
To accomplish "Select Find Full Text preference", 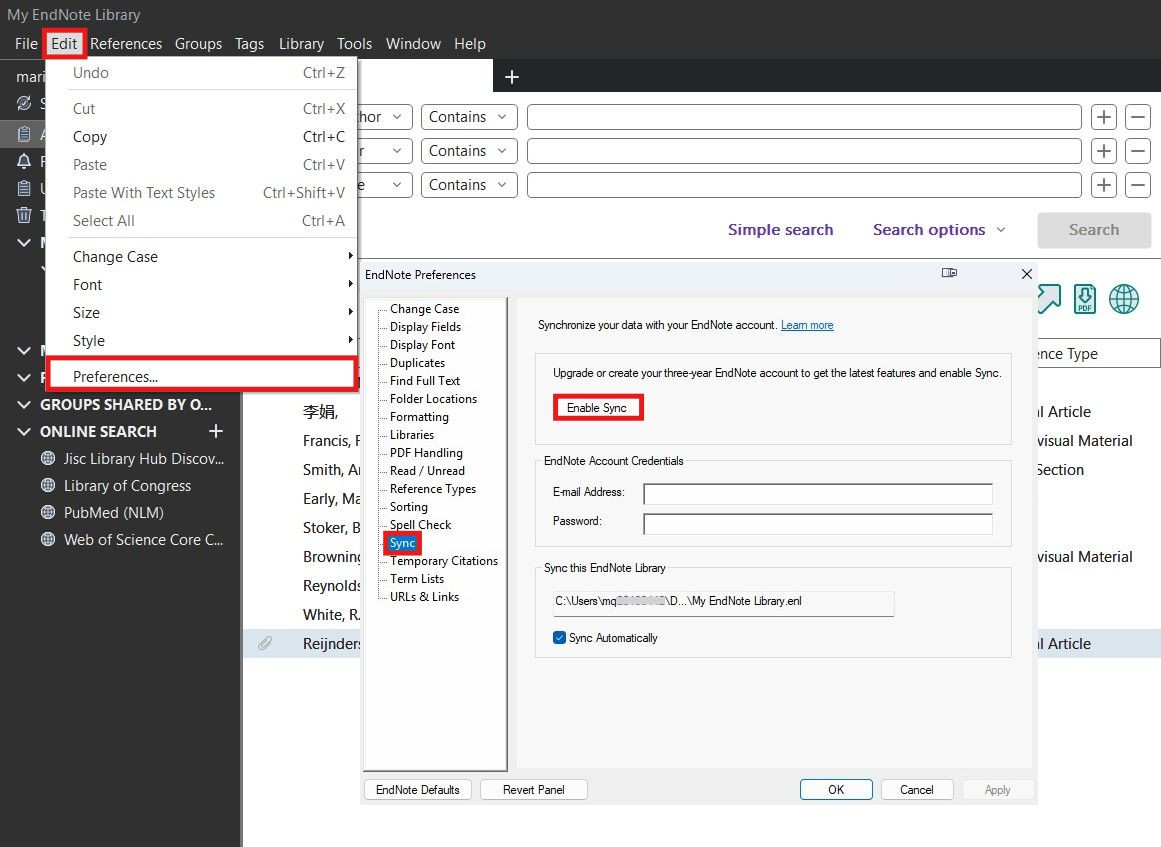I will (425, 381).
